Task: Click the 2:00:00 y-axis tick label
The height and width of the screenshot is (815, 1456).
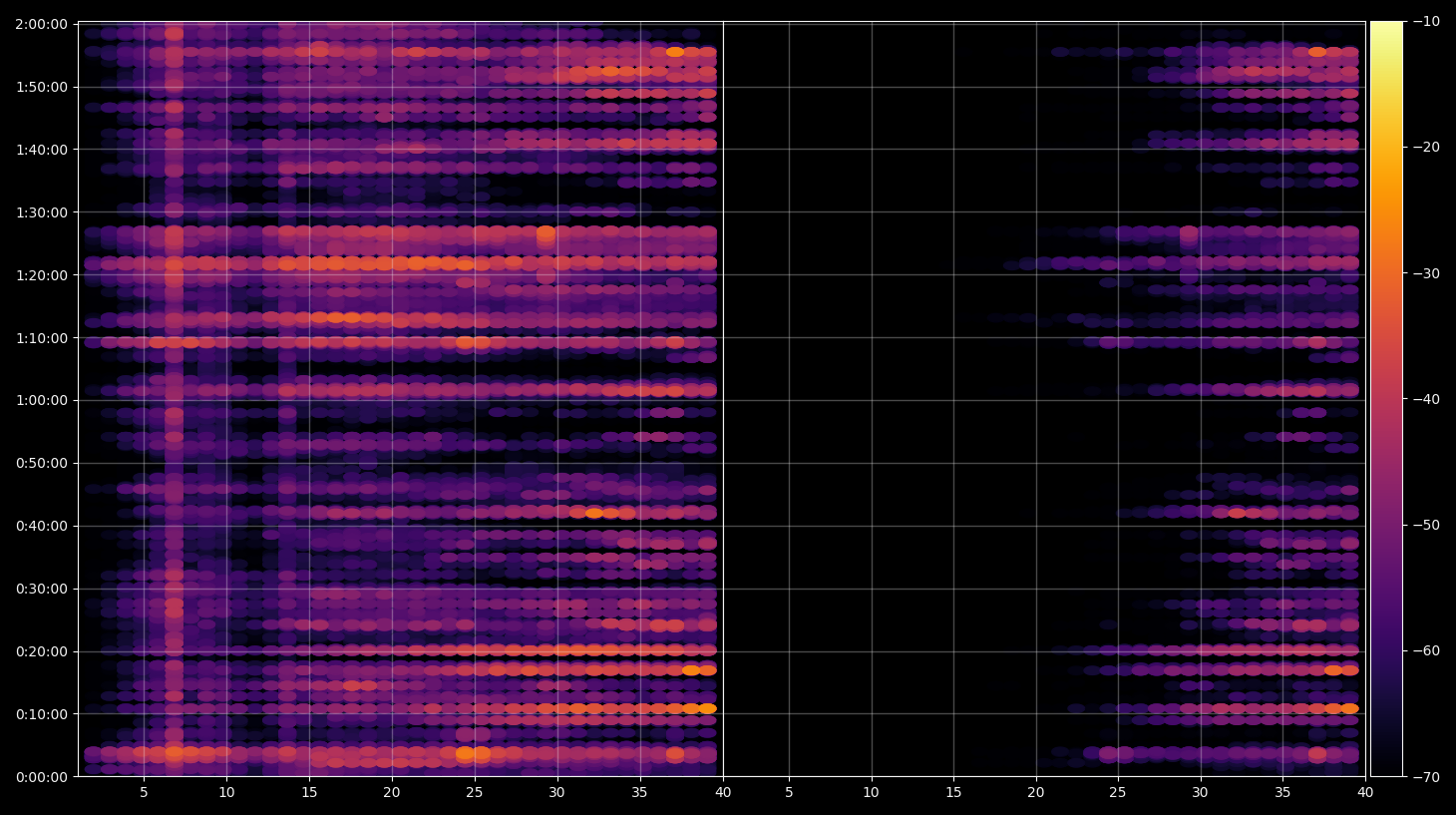Action: [x=41, y=24]
